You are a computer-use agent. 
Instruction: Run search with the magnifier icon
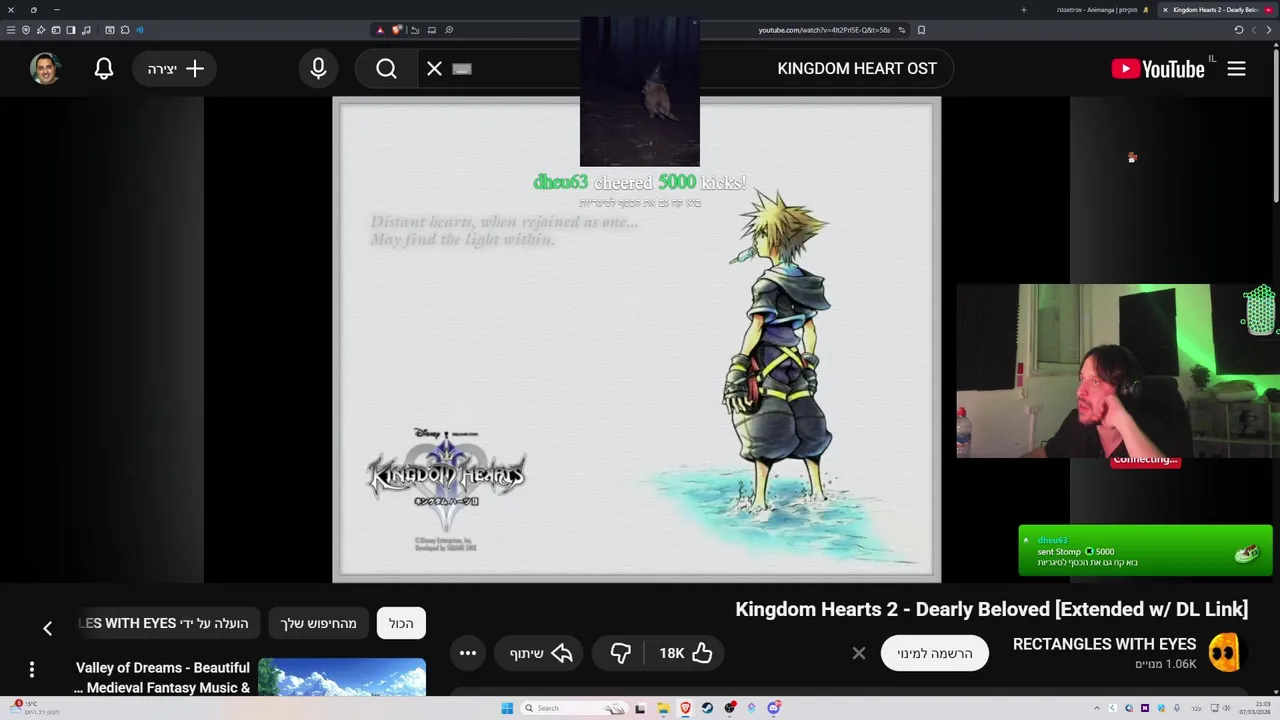click(x=387, y=69)
